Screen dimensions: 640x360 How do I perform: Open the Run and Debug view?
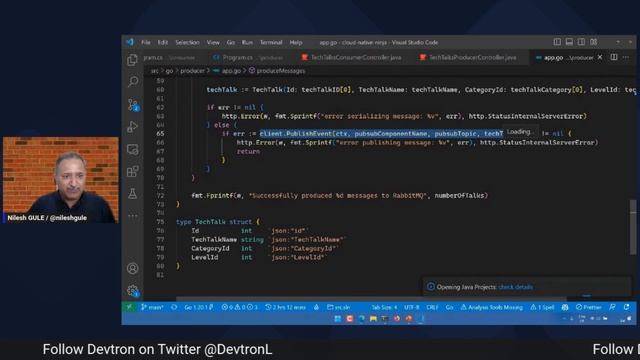(x=133, y=127)
